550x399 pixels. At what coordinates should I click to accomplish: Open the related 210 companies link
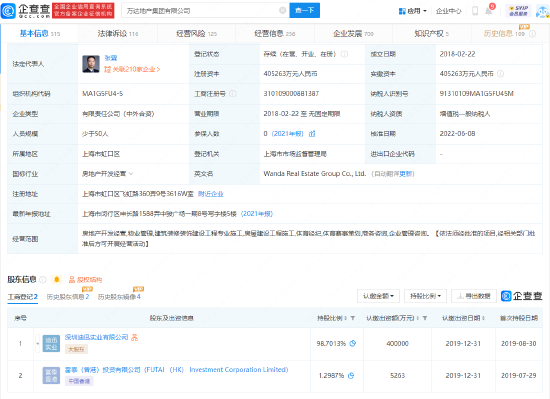point(132,69)
